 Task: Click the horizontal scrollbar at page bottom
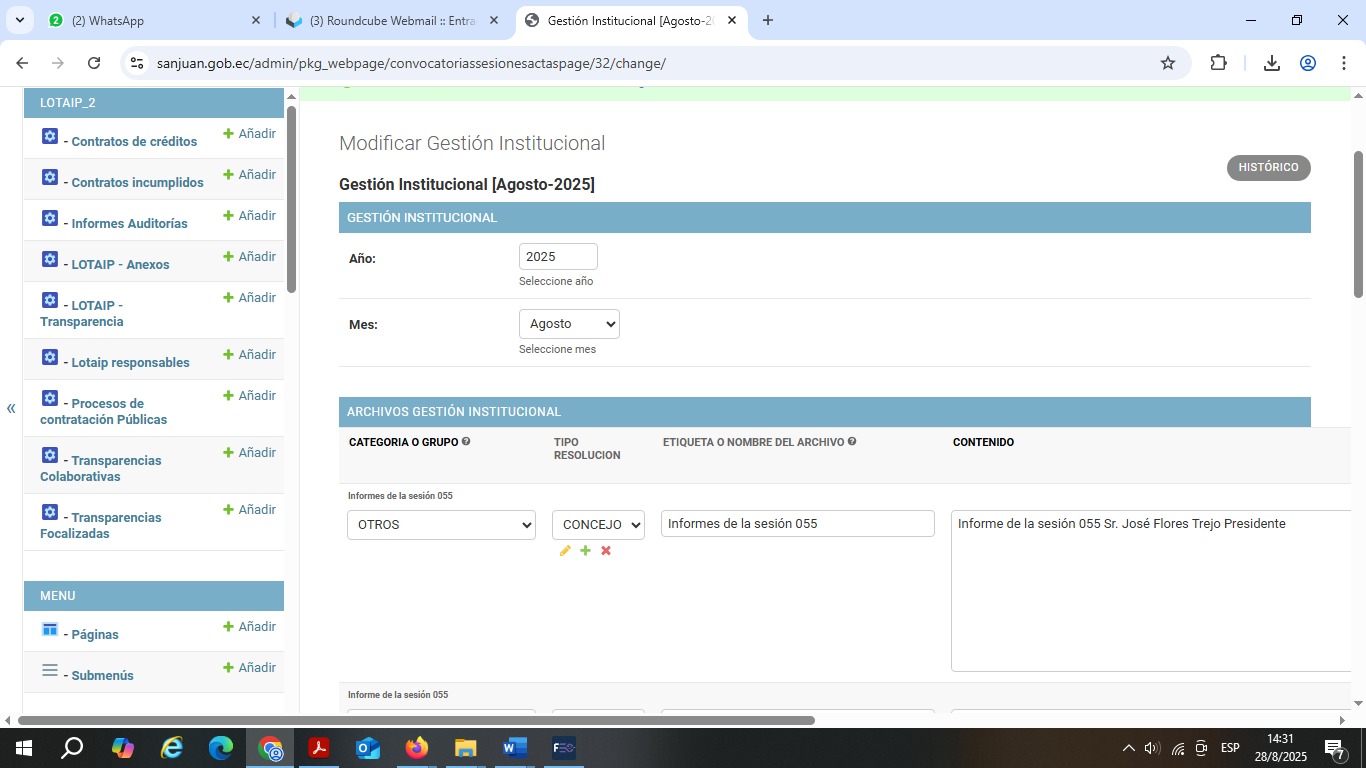tap(416, 720)
